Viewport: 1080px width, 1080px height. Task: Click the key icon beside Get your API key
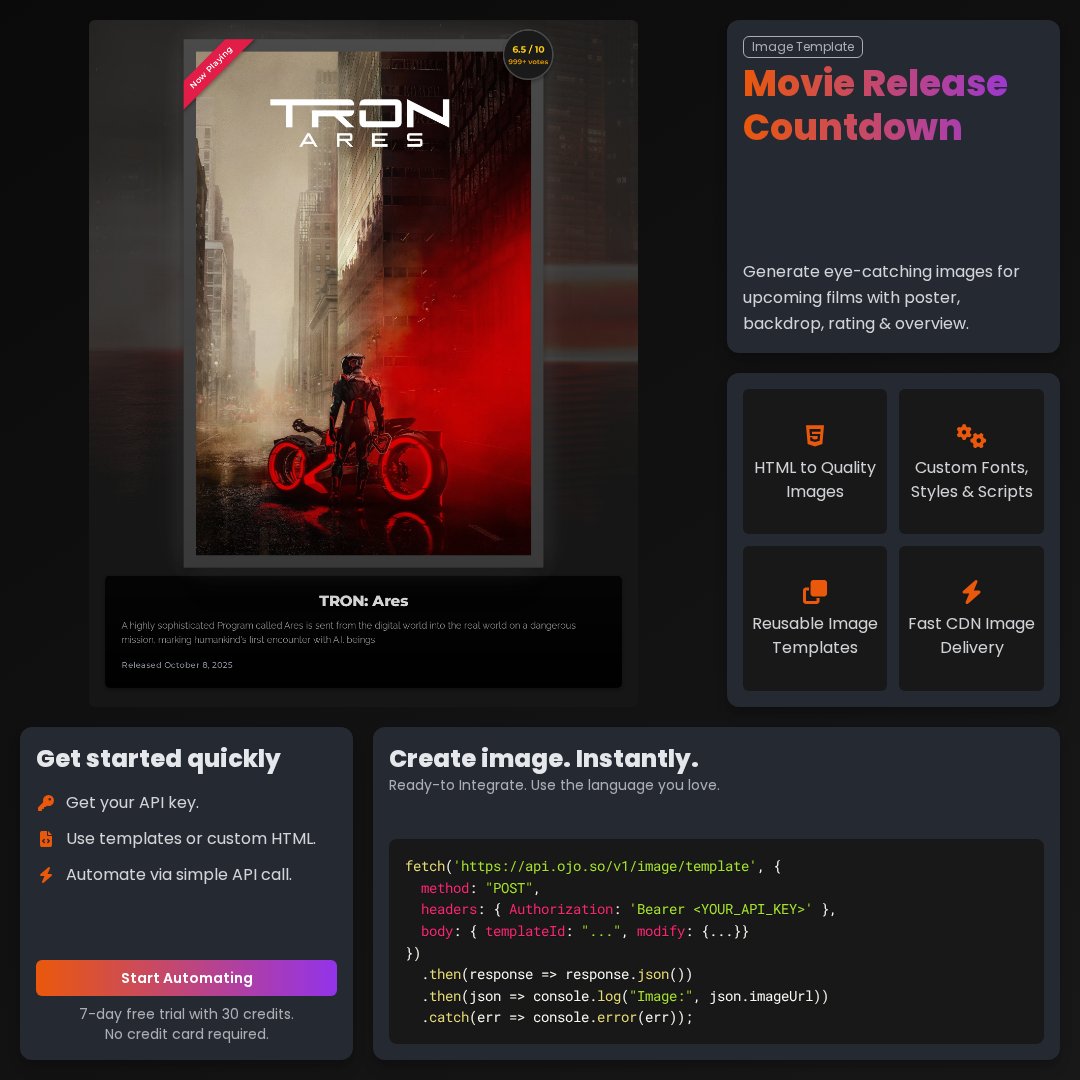click(46, 802)
